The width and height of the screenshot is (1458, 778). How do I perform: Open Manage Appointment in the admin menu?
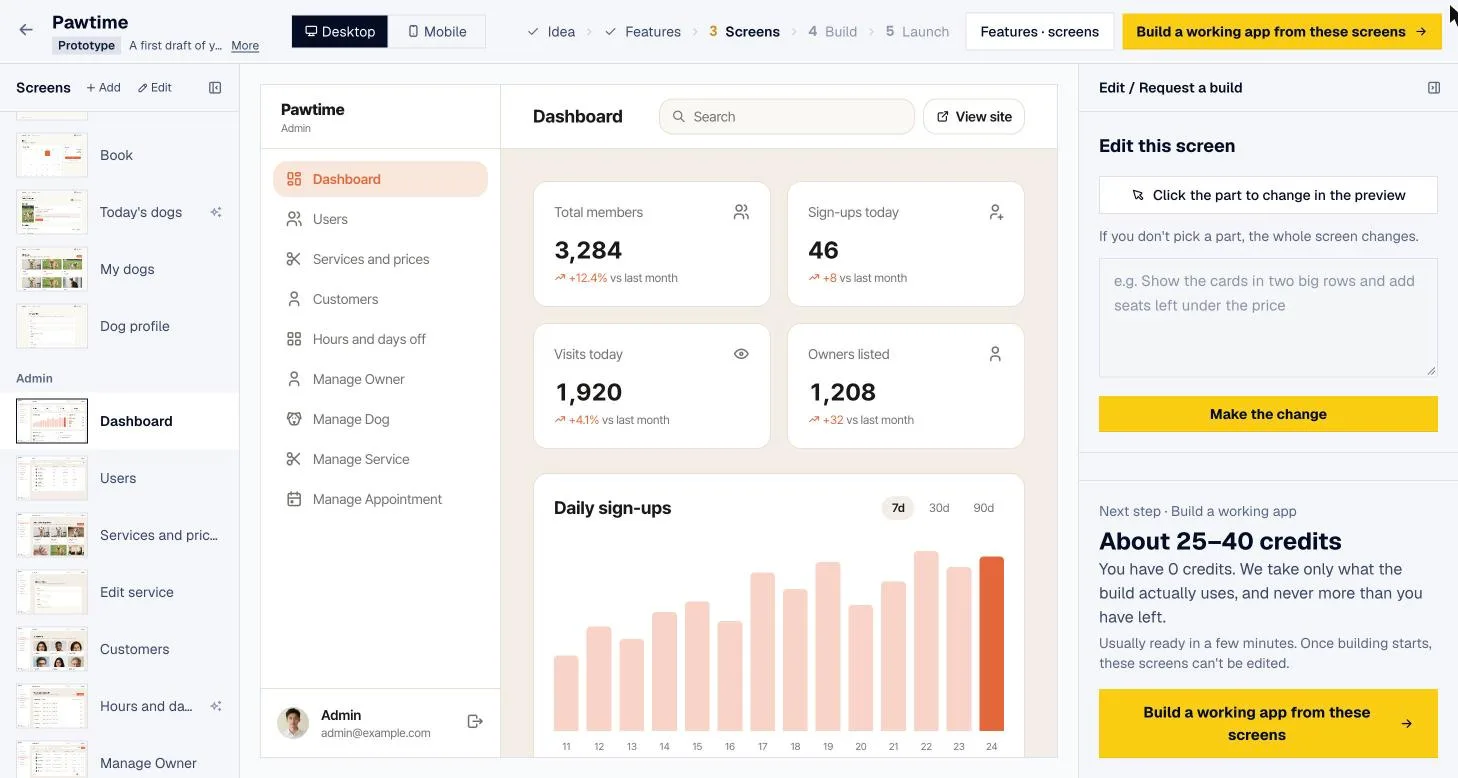tap(380, 499)
